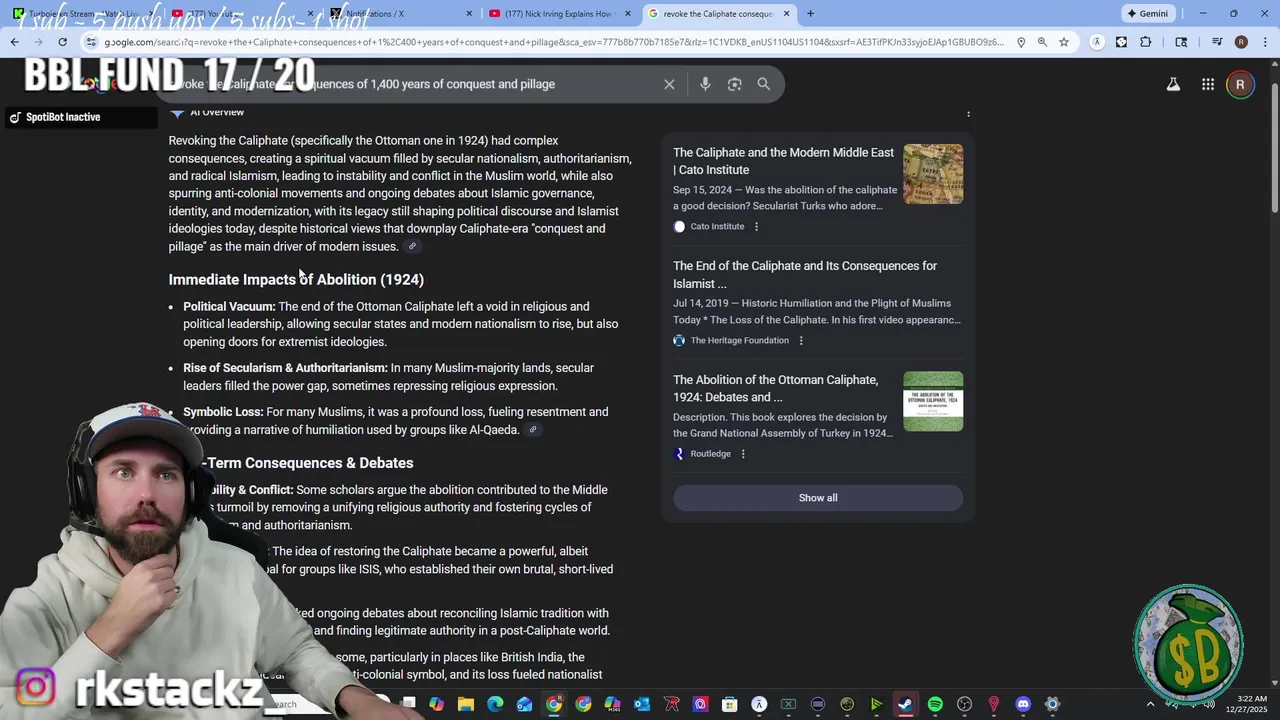Reload the current page
The image size is (1280, 720).
pos(62,42)
